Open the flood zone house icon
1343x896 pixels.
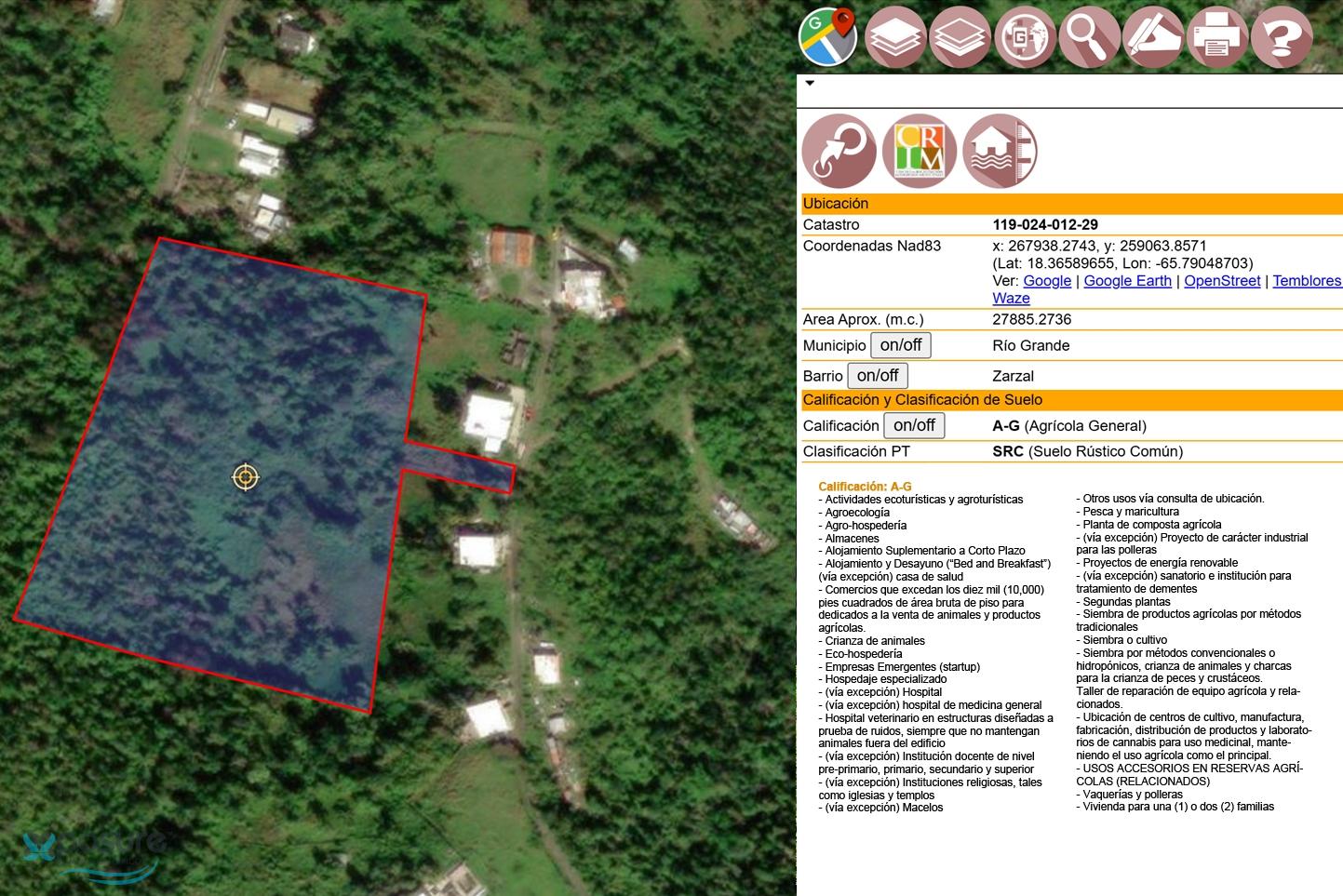[999, 151]
